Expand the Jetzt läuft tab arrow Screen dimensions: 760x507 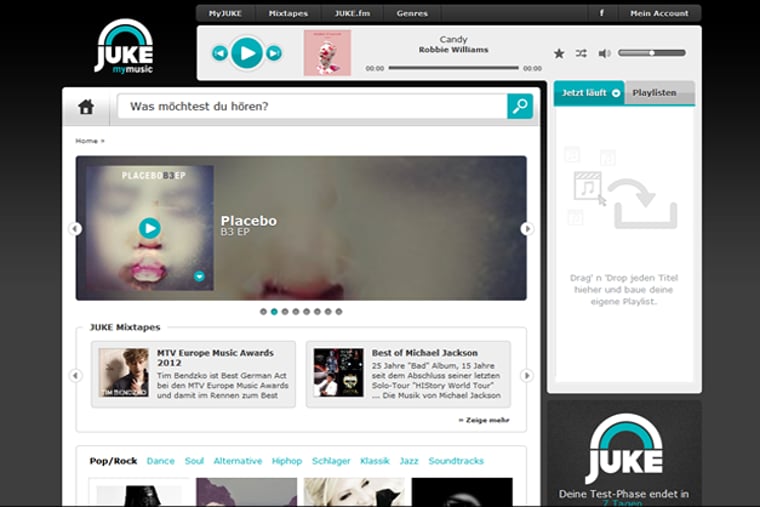tap(616, 93)
